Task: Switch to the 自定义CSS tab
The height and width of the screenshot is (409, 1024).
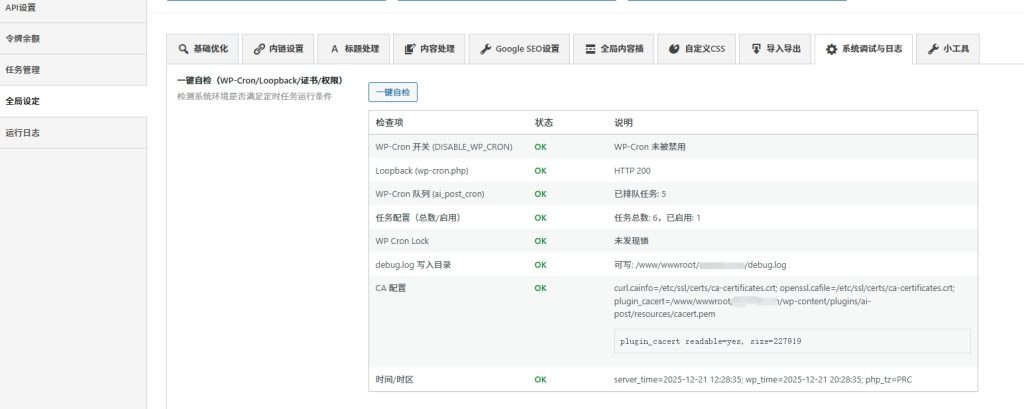Action: [696, 49]
